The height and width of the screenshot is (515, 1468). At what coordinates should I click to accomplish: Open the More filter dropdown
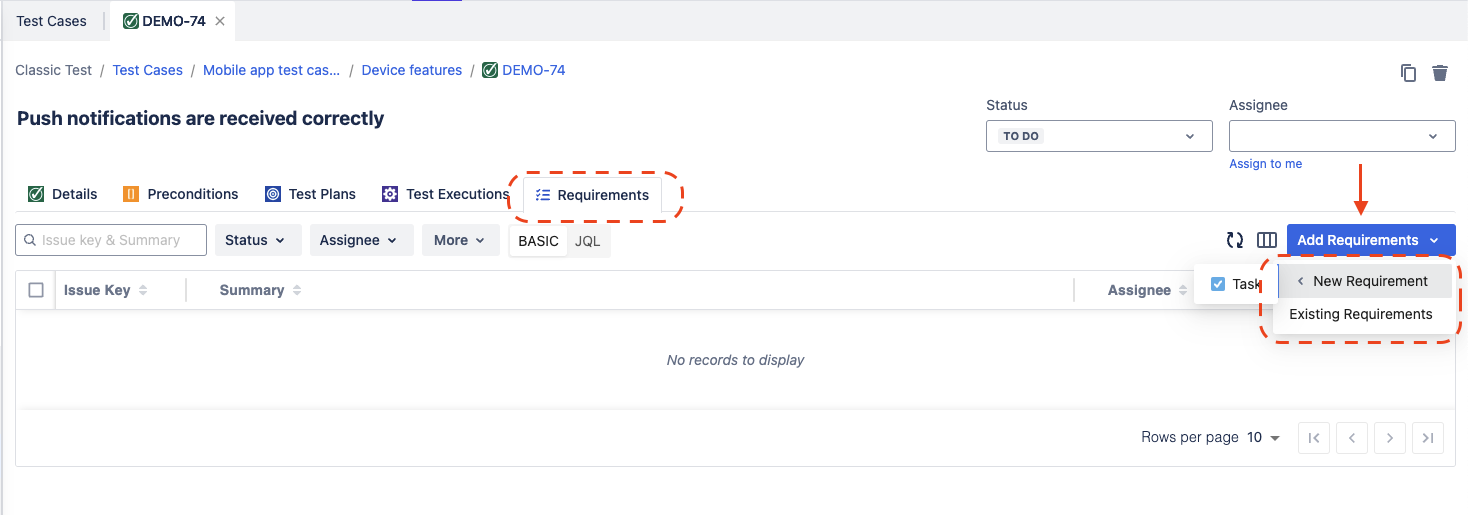click(x=460, y=240)
